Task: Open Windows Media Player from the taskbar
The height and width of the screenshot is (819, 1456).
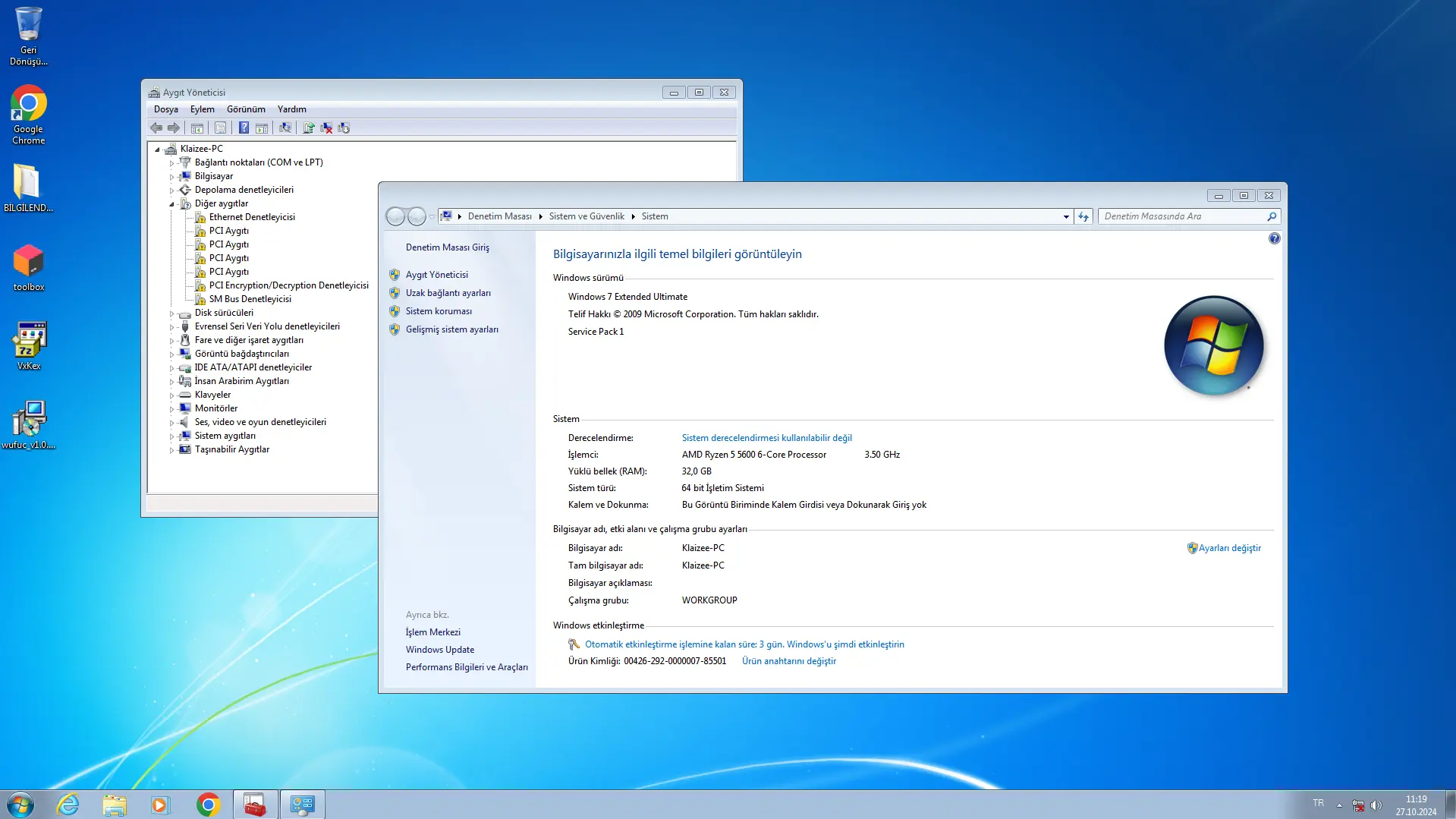Action: coord(161,805)
